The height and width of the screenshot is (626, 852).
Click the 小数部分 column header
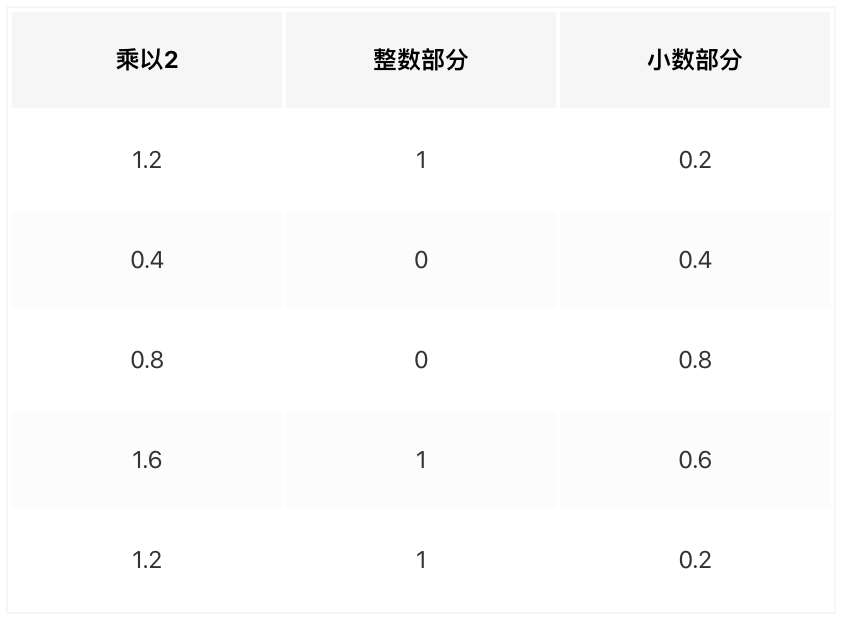(695, 60)
